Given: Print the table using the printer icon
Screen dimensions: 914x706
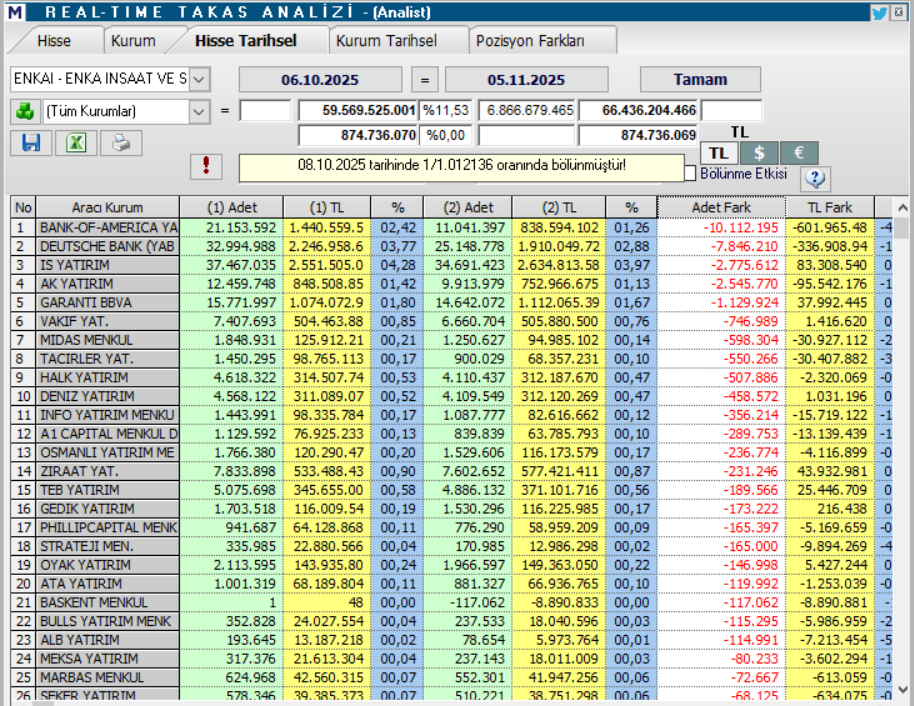Looking at the screenshot, I should coord(121,143).
